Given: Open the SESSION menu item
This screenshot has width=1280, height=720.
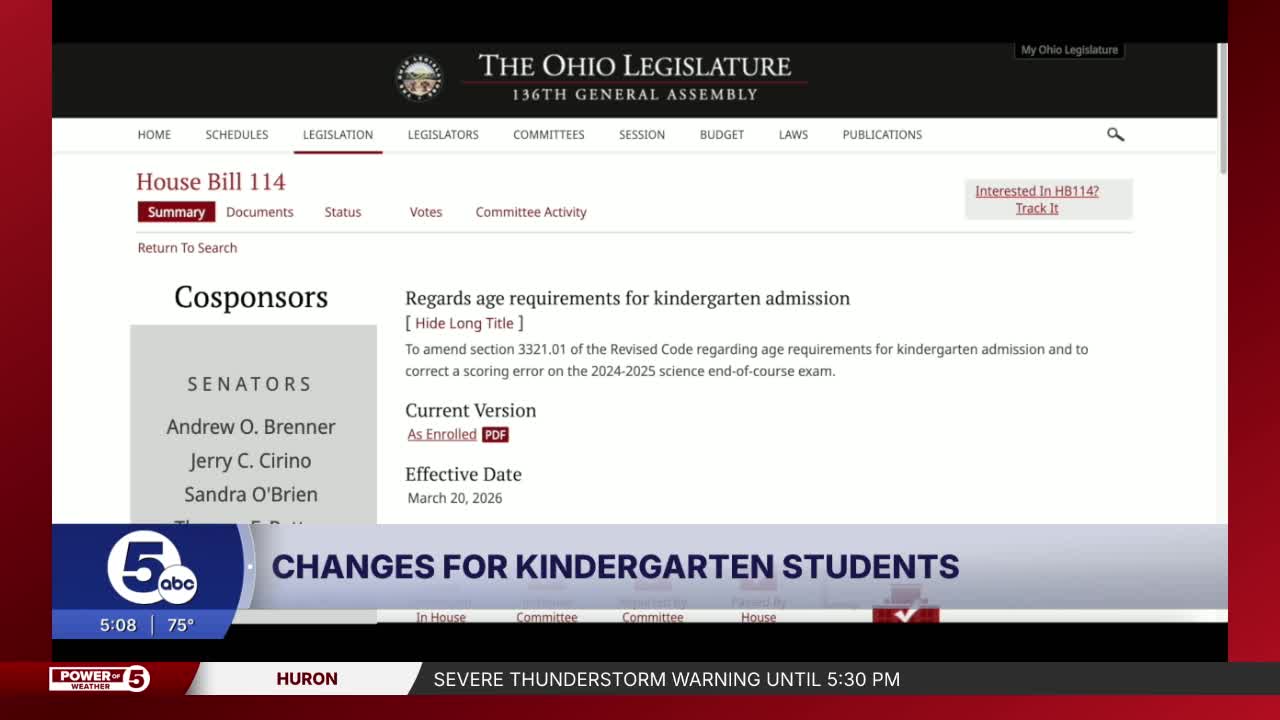Looking at the screenshot, I should (642, 135).
